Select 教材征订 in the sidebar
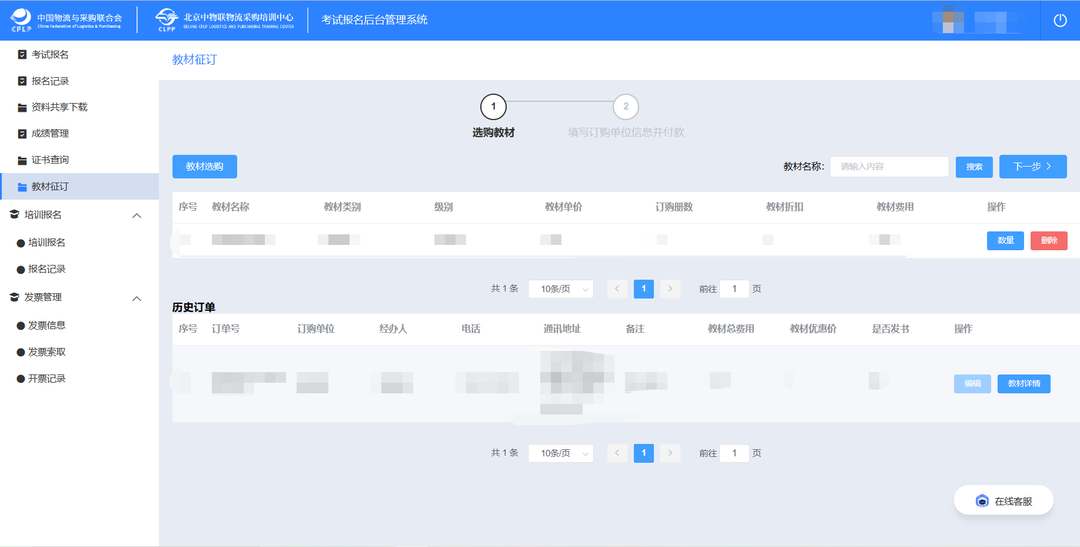The image size is (1080, 547). pyautogui.click(x=79, y=186)
